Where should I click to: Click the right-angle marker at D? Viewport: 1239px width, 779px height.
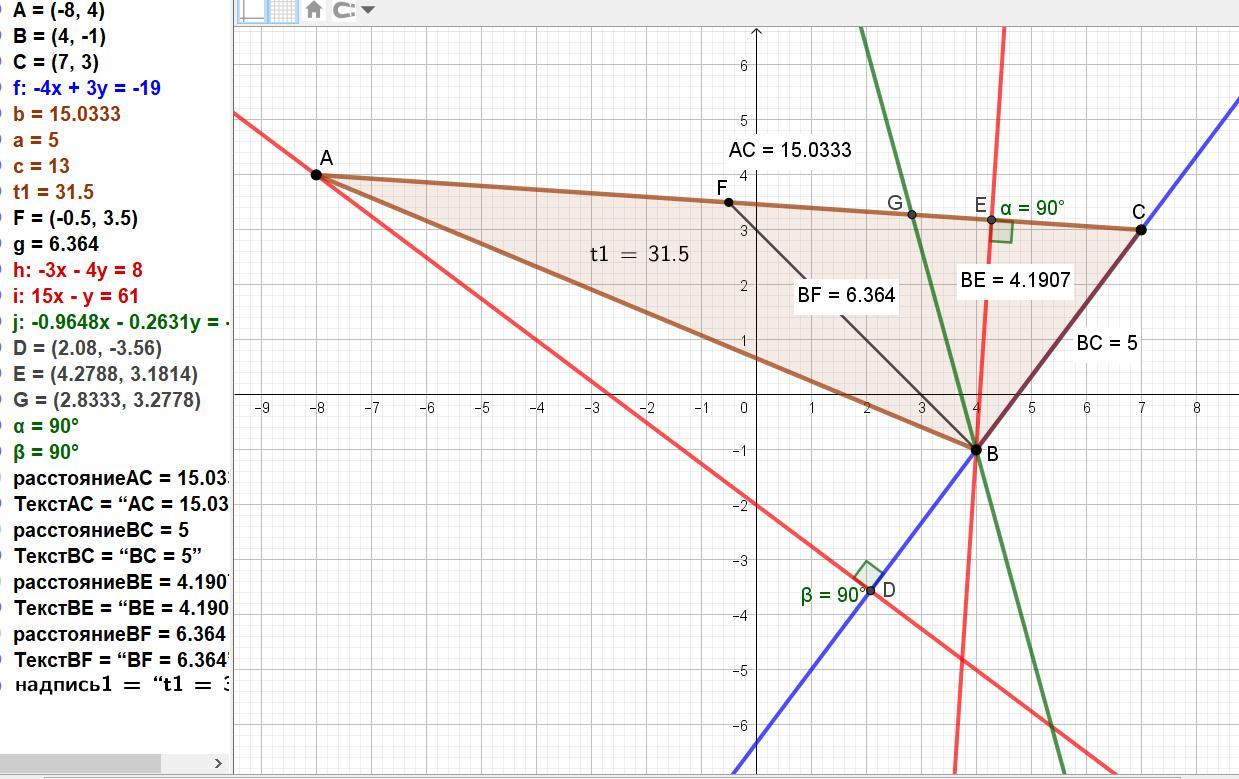[869, 574]
